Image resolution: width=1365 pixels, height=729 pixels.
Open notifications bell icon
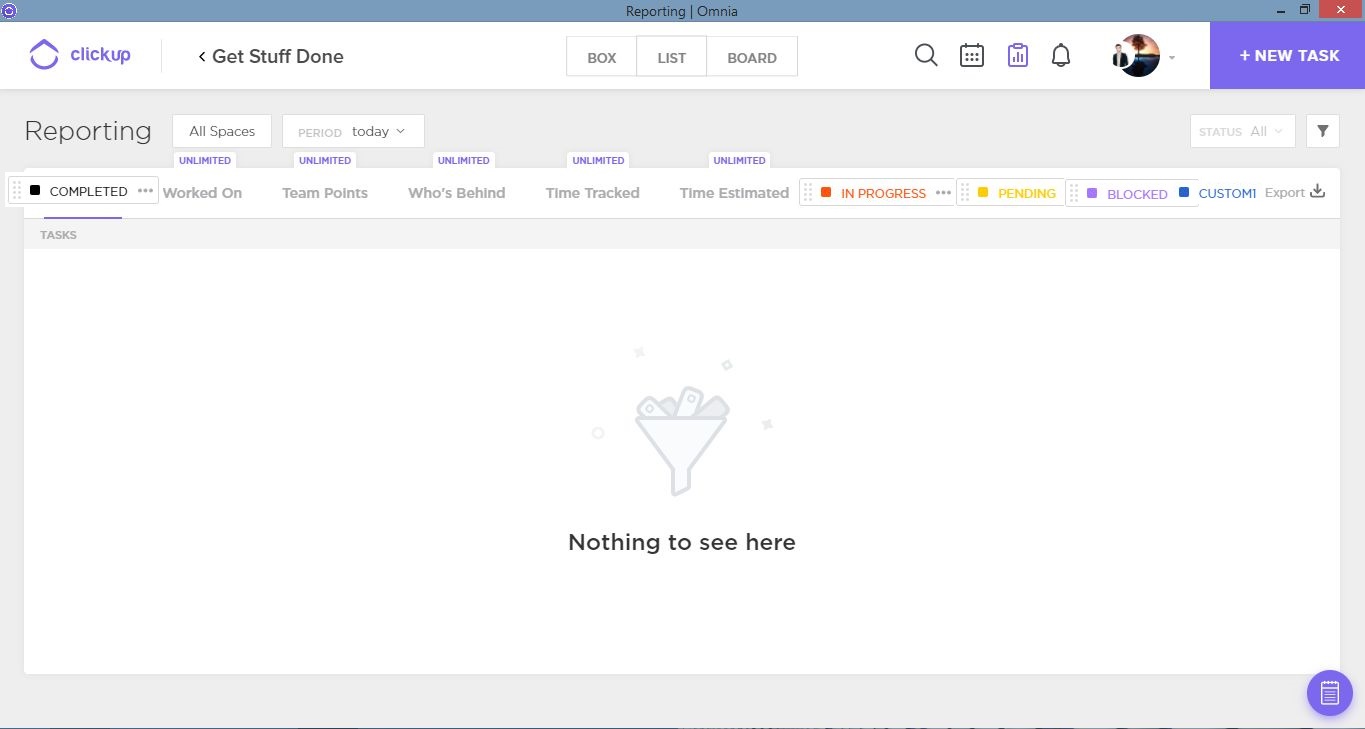(1061, 55)
